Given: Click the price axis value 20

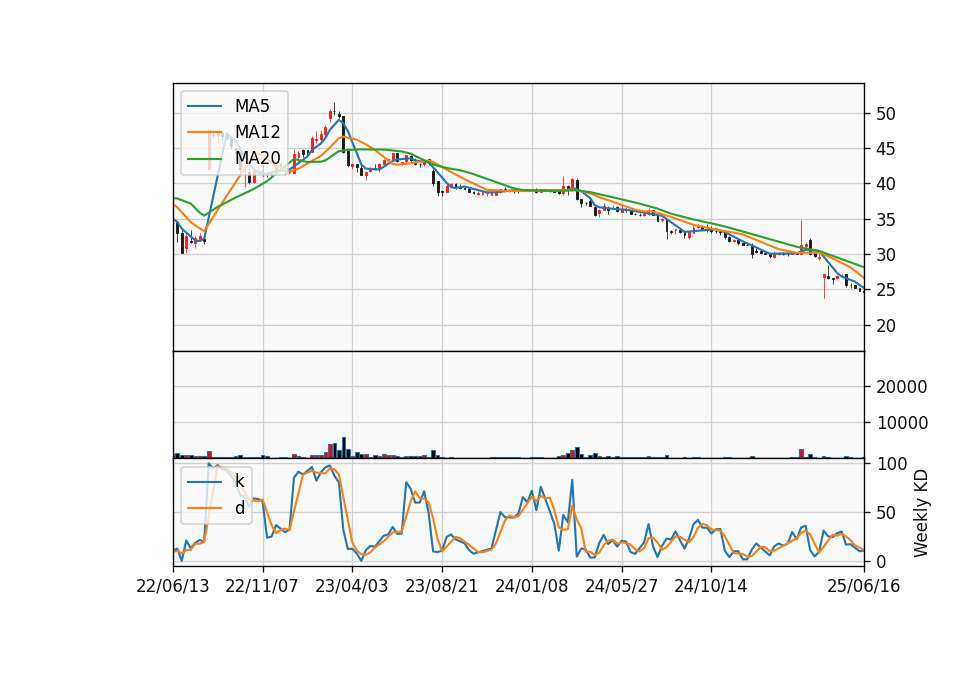Looking at the screenshot, I should (x=885, y=326).
